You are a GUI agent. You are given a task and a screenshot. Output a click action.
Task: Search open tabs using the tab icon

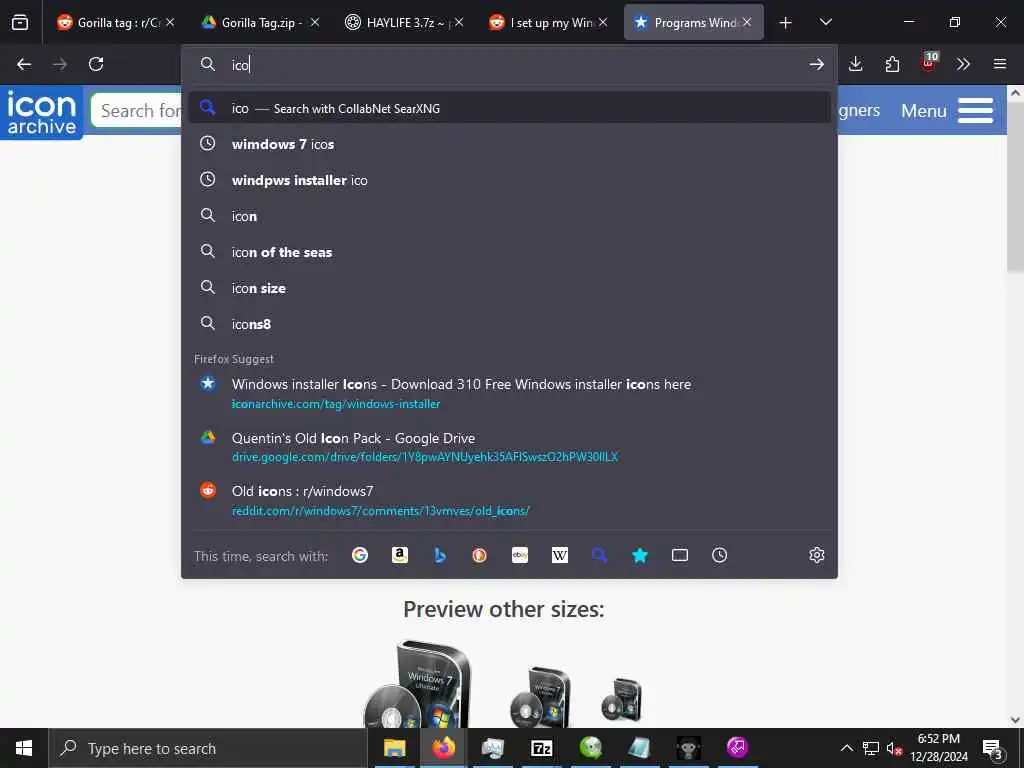tap(680, 555)
